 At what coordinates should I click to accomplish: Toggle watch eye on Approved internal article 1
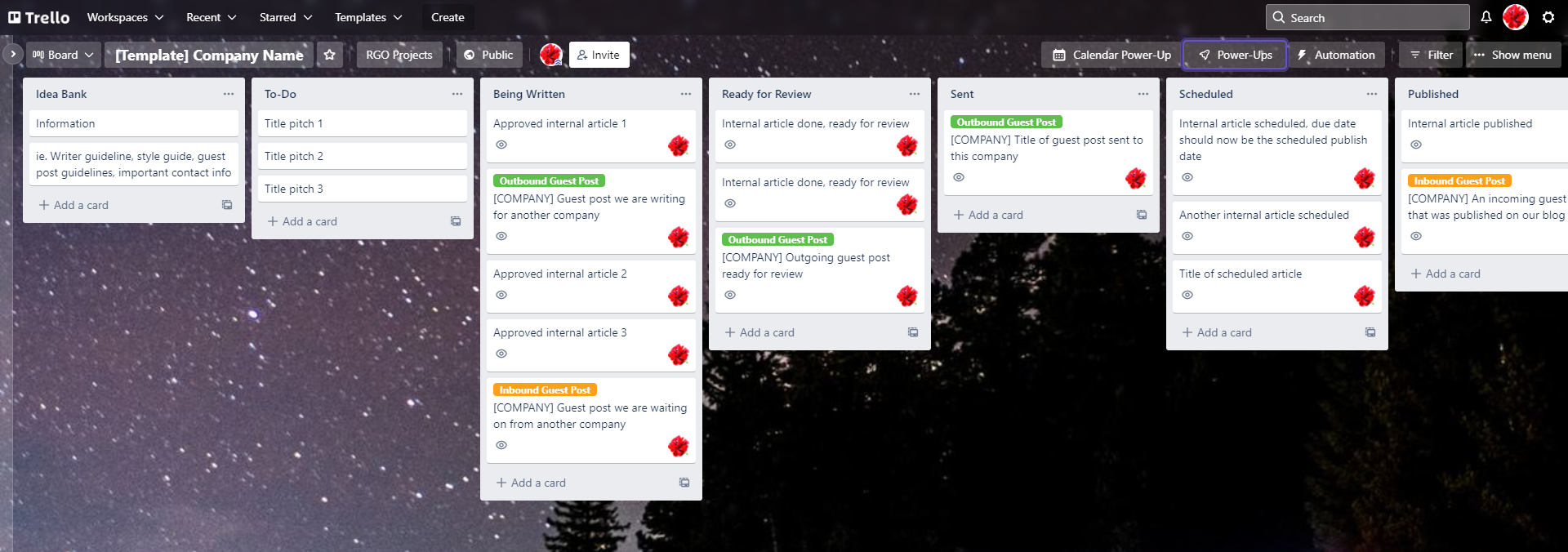click(x=501, y=145)
